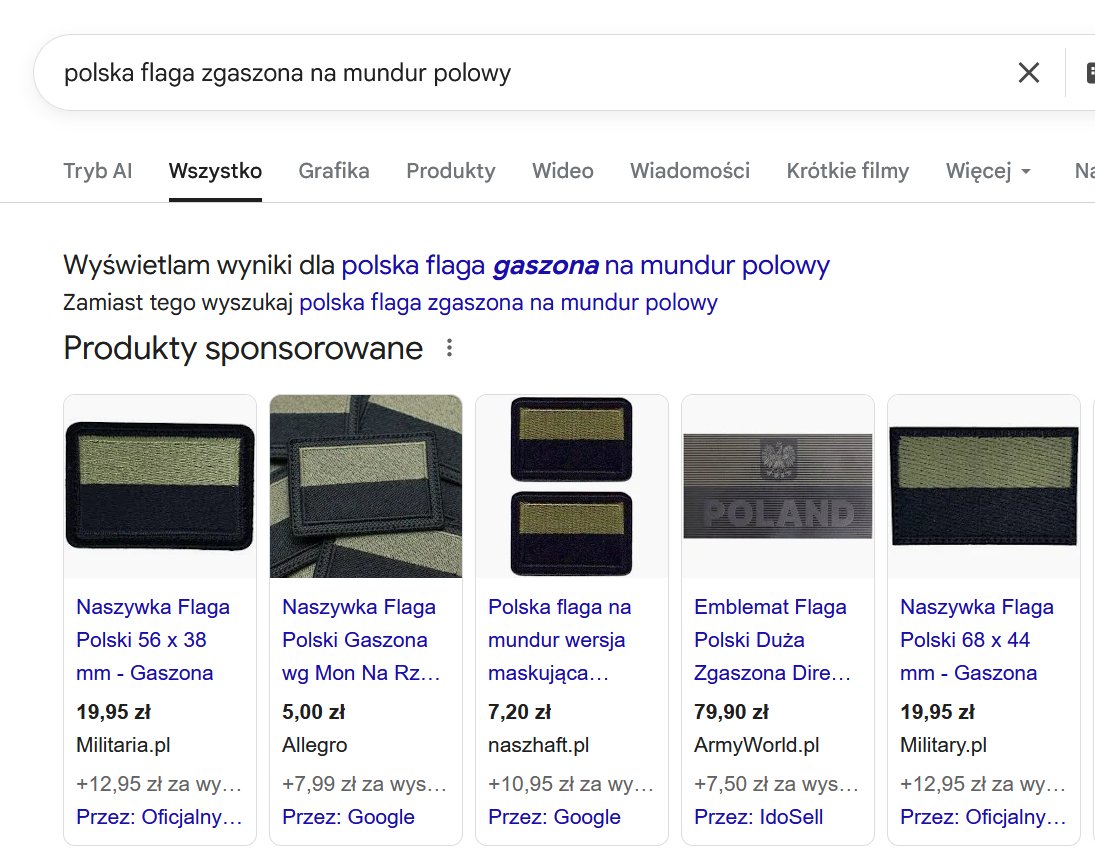The image size is (1095, 862).
Task: Open naszhaft.pl two-patch product image
Action: click(x=572, y=486)
